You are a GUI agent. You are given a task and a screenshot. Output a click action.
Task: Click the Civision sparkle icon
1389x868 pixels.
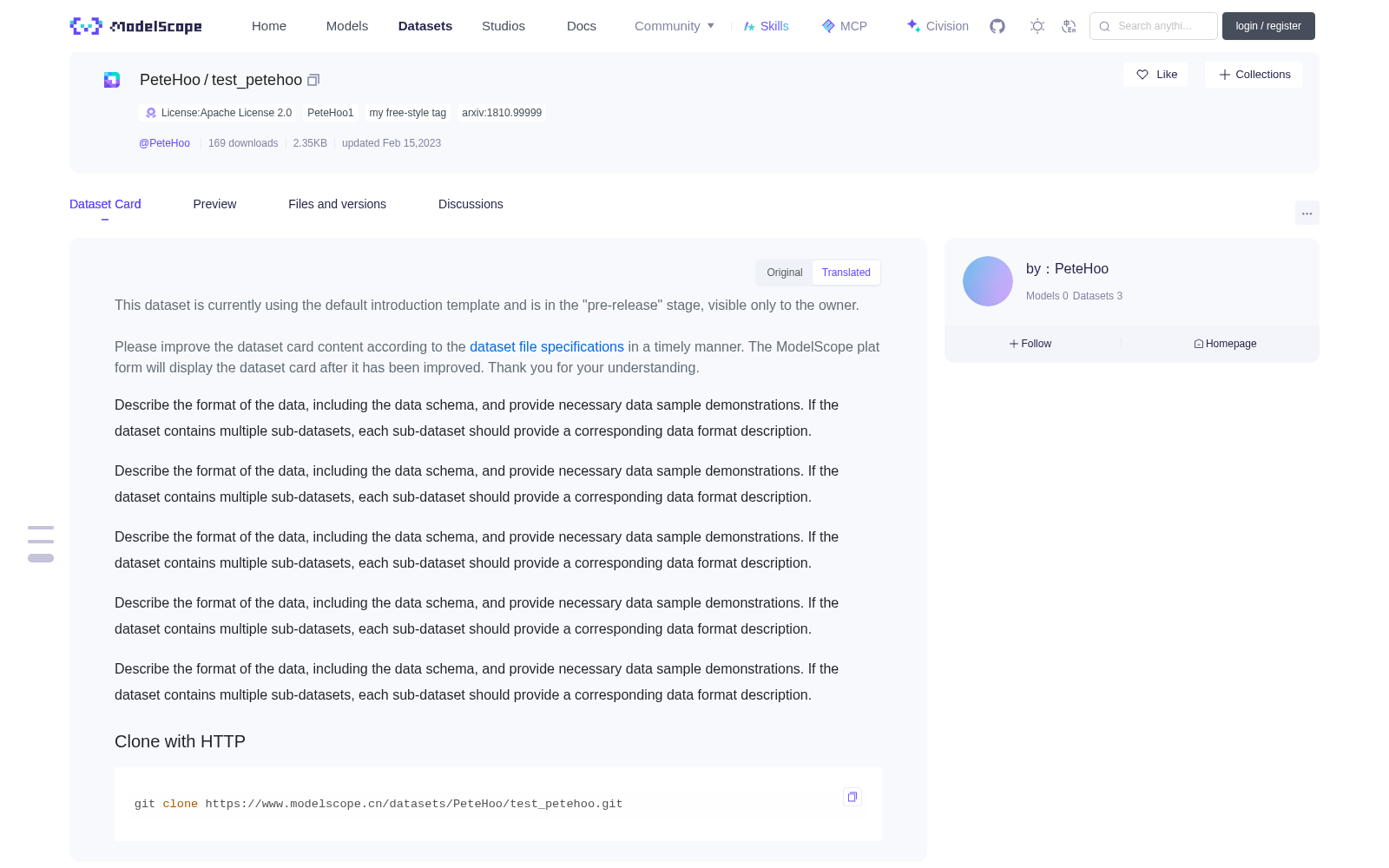coord(913,26)
